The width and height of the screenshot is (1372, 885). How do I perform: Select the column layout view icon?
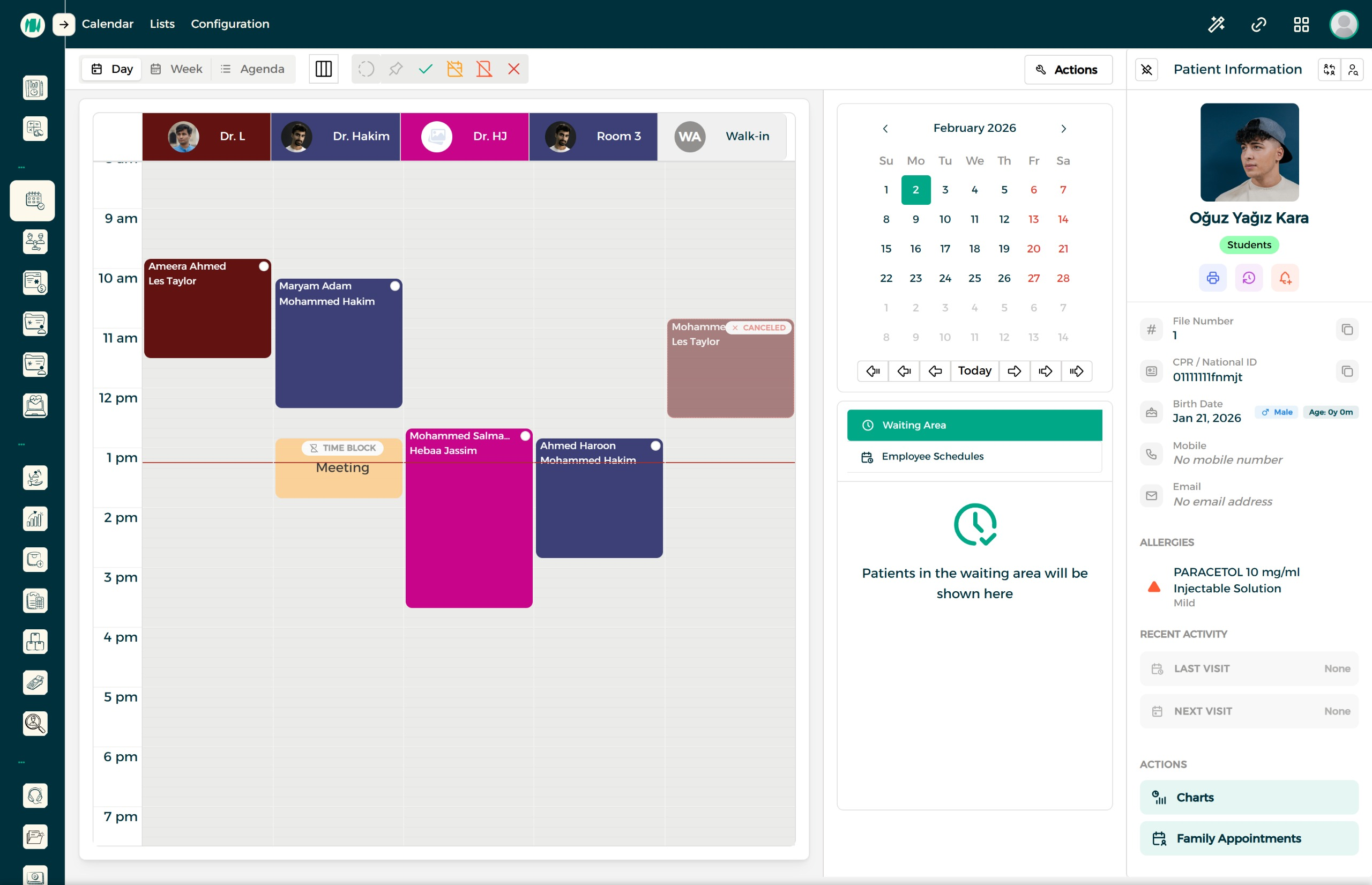tap(324, 69)
